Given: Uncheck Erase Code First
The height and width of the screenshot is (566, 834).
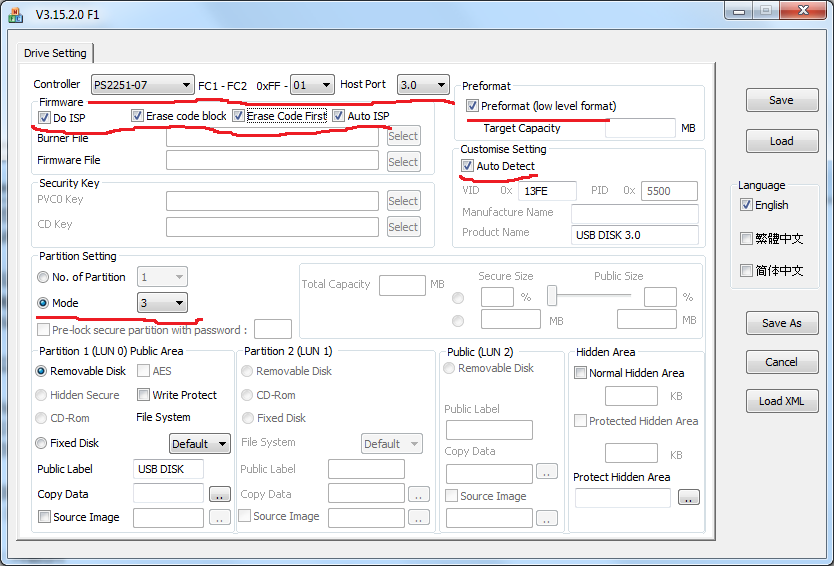Looking at the screenshot, I should coord(238,115).
